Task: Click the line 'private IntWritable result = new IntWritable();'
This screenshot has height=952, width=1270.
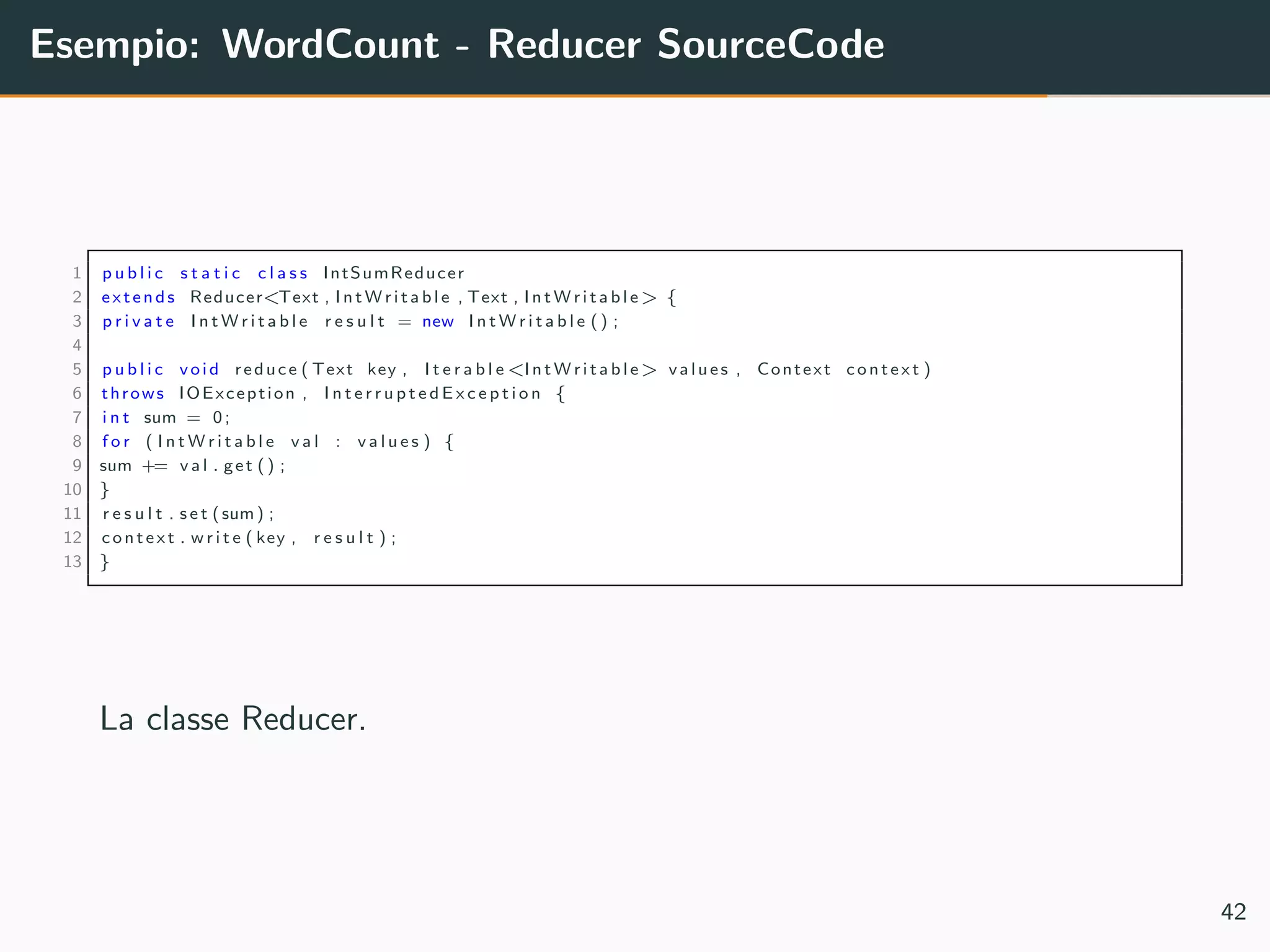Action: [360, 322]
